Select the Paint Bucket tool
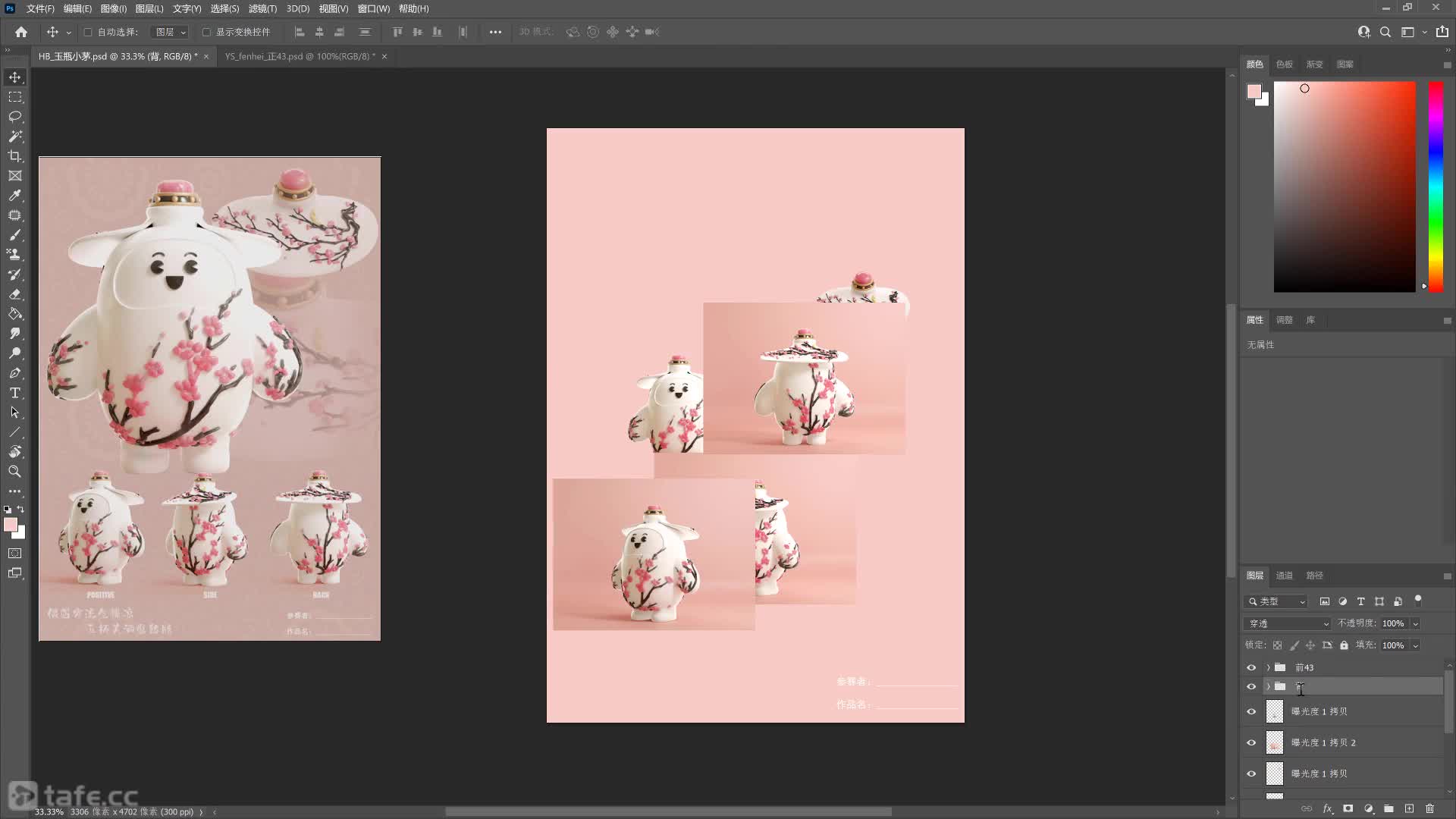Viewport: 1456px width, 819px height. coord(15,314)
